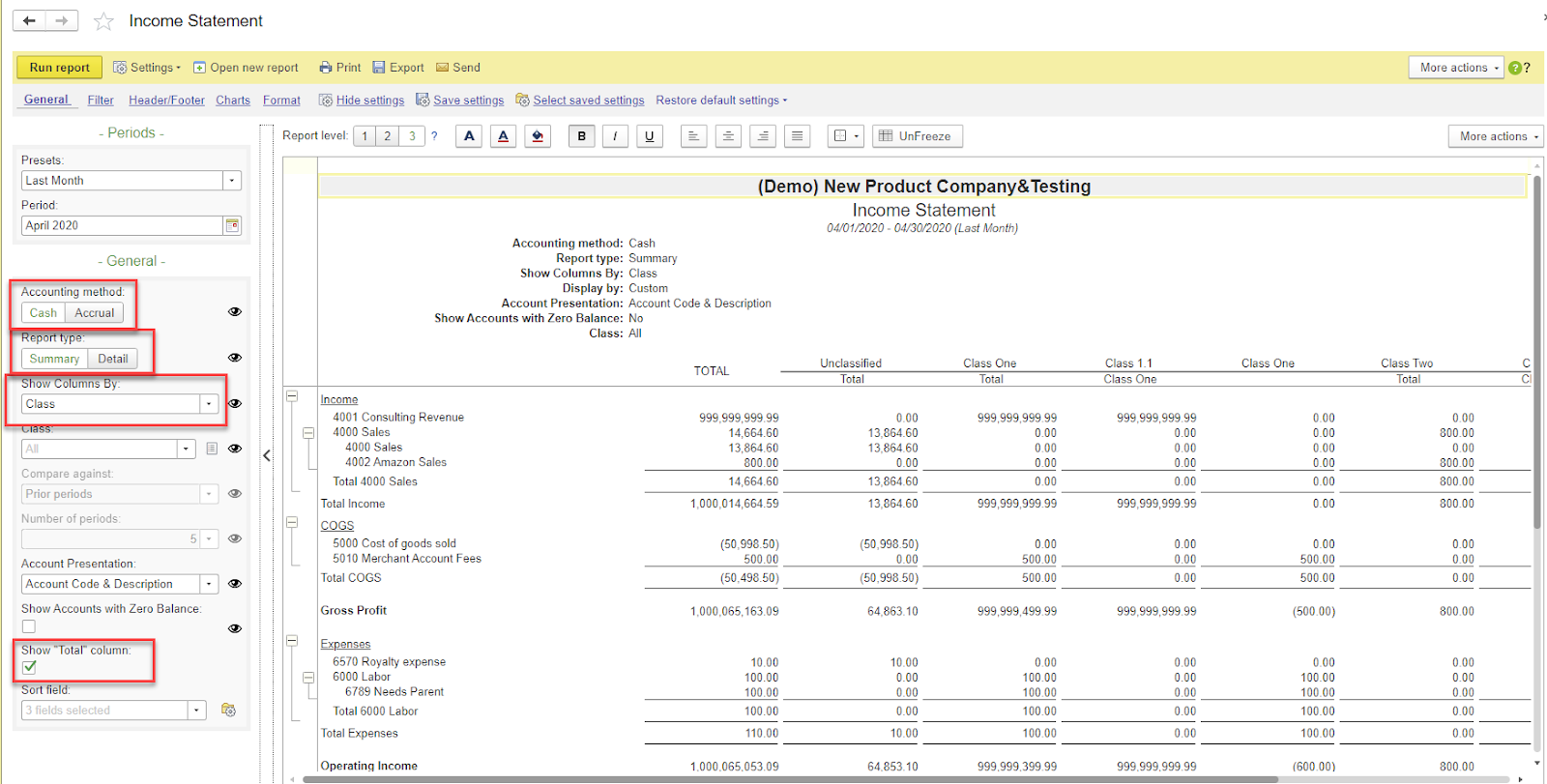Collapse the Expenses section
Image resolution: width=1547 pixels, height=784 pixels.
(292, 641)
